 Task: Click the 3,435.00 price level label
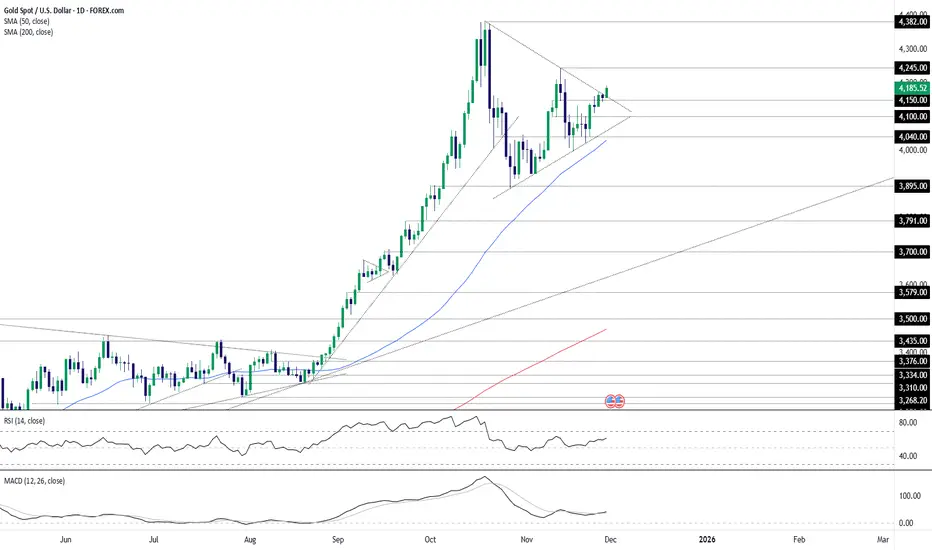point(912,341)
